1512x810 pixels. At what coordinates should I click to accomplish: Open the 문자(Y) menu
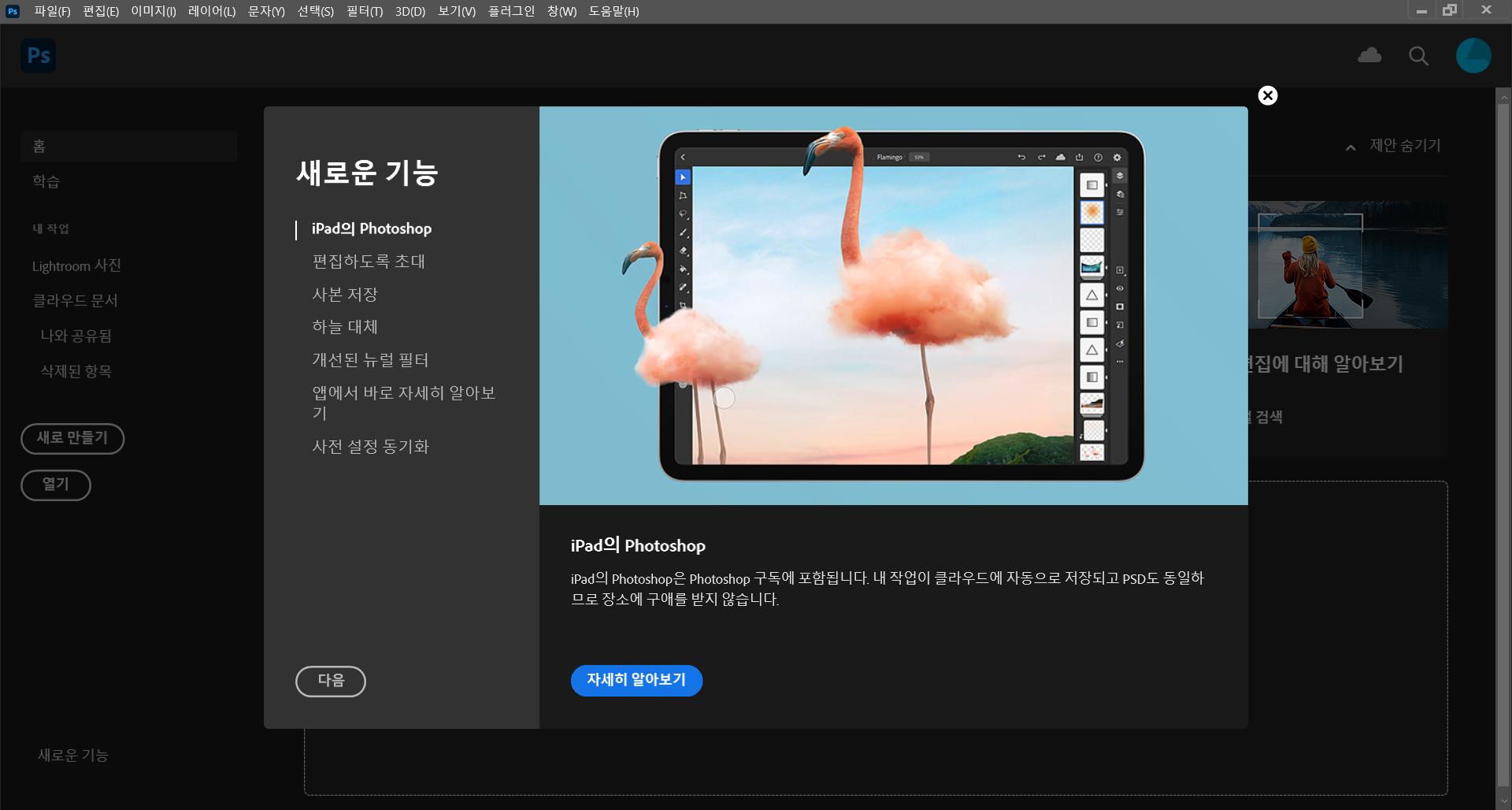click(x=266, y=11)
